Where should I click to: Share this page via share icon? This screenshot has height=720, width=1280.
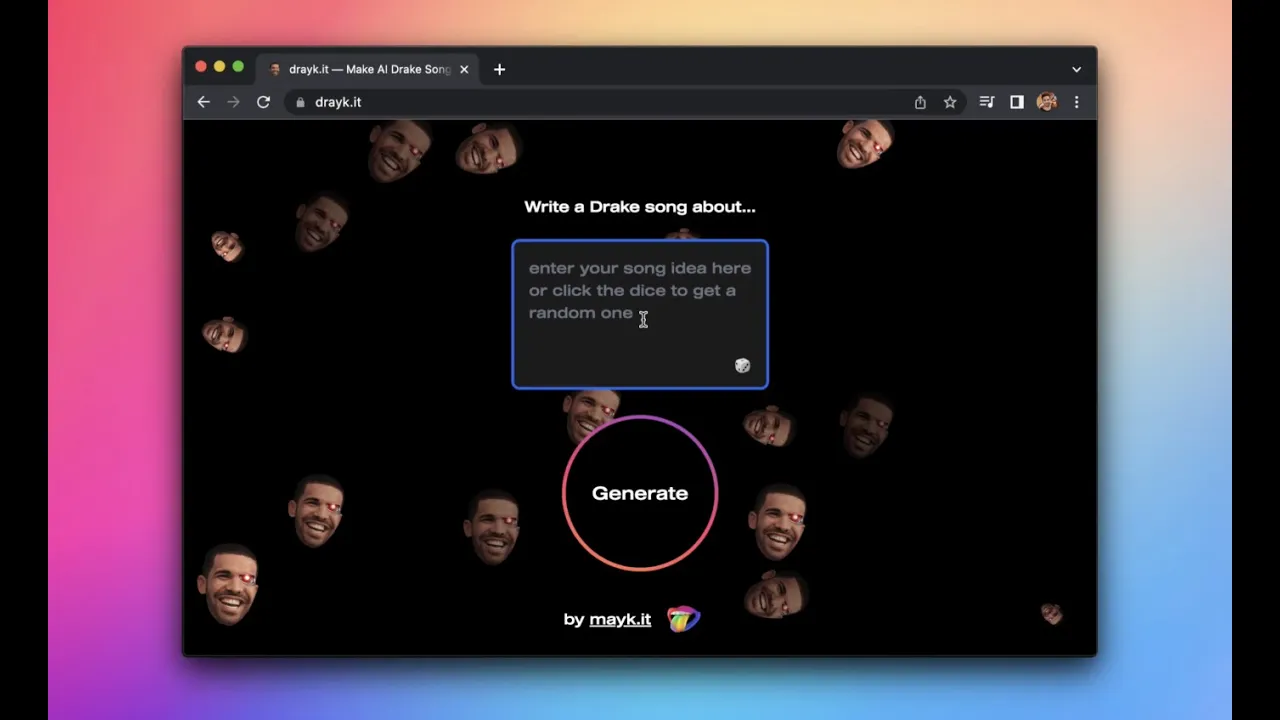920,102
